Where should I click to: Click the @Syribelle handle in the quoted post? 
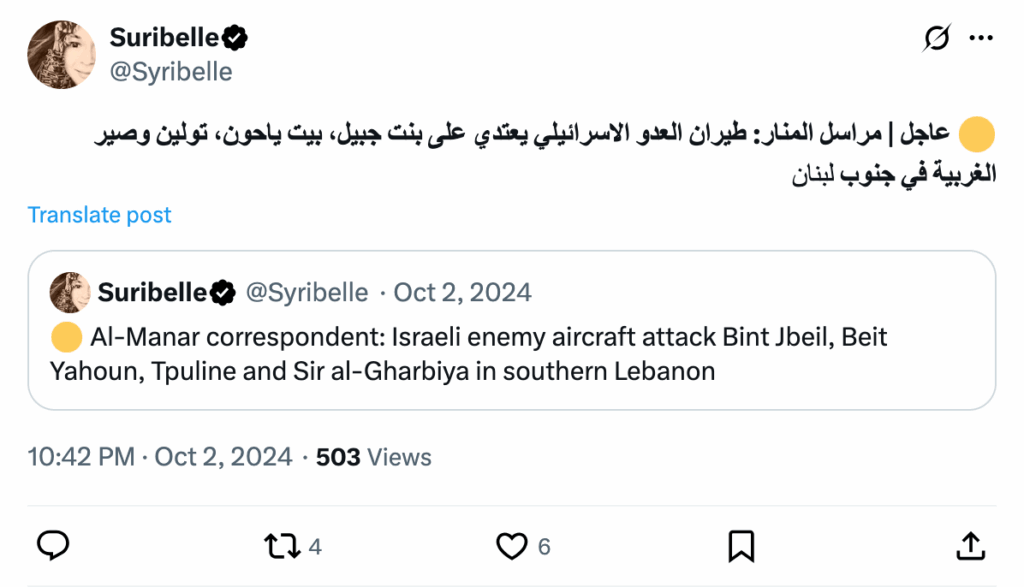[306, 292]
